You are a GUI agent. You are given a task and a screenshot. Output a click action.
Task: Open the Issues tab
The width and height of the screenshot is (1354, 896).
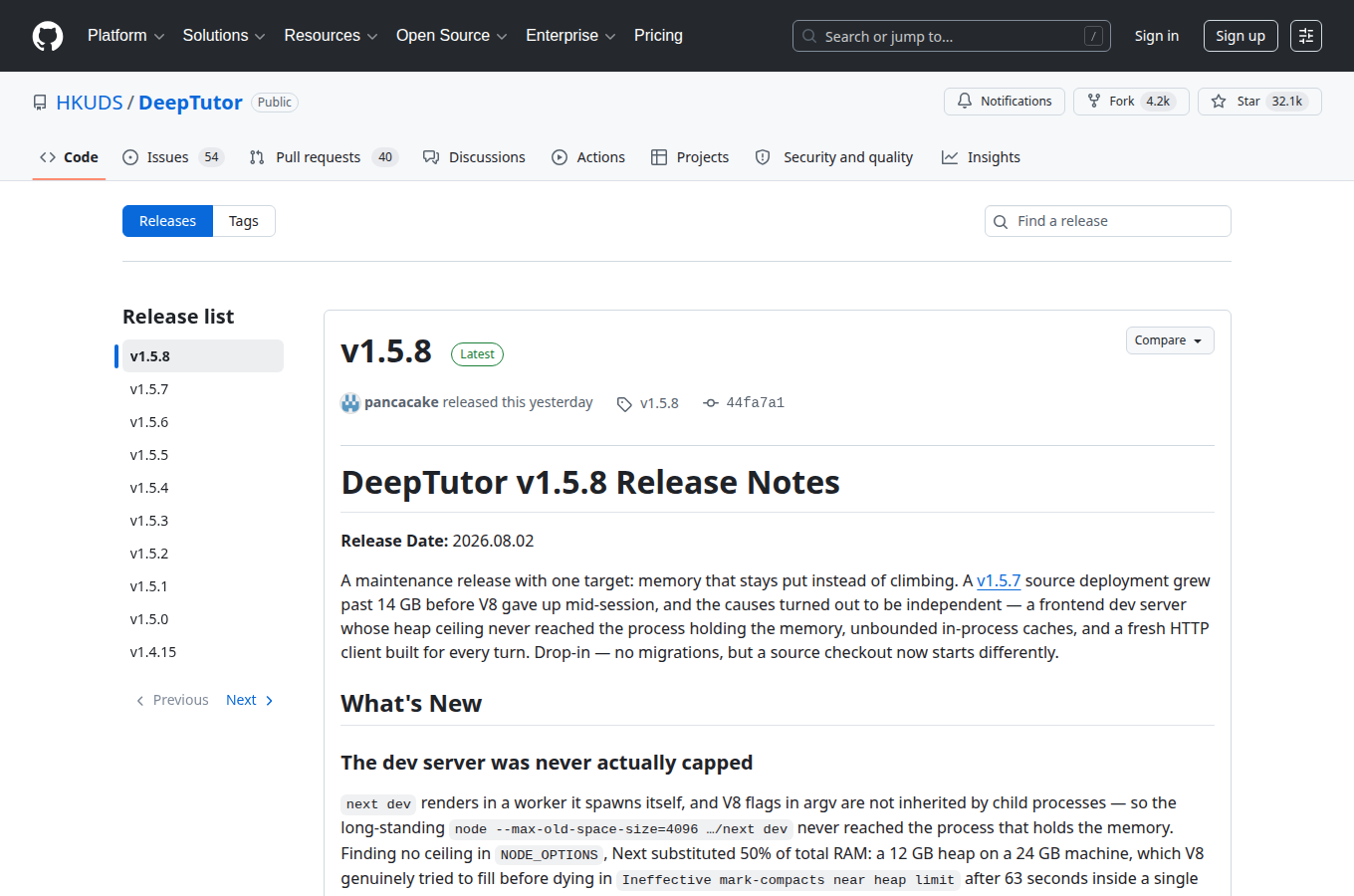(172, 157)
